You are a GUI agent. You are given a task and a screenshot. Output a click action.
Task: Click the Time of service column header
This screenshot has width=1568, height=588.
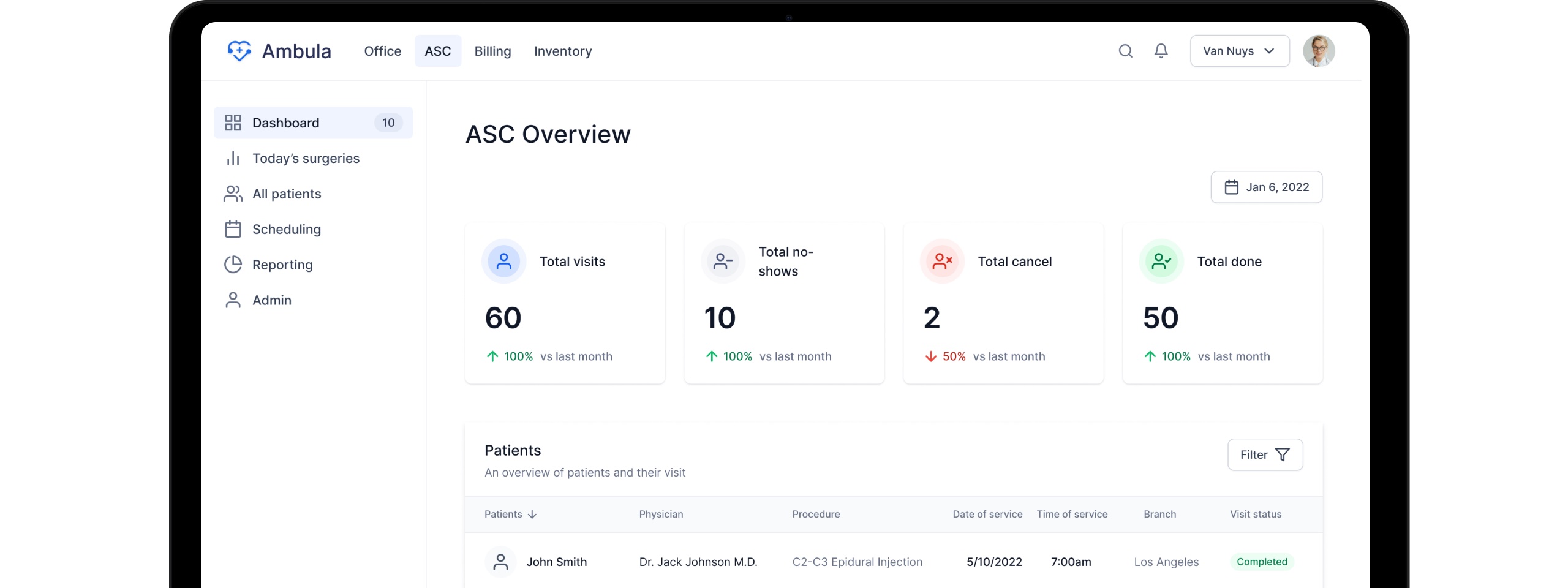(1072, 514)
